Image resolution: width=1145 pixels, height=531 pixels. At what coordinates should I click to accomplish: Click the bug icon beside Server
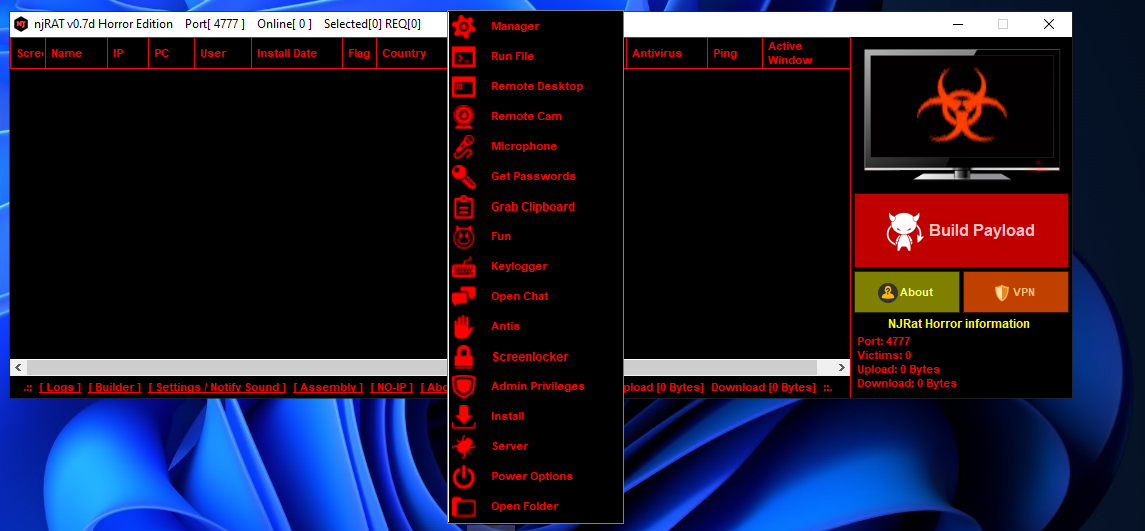(x=464, y=446)
